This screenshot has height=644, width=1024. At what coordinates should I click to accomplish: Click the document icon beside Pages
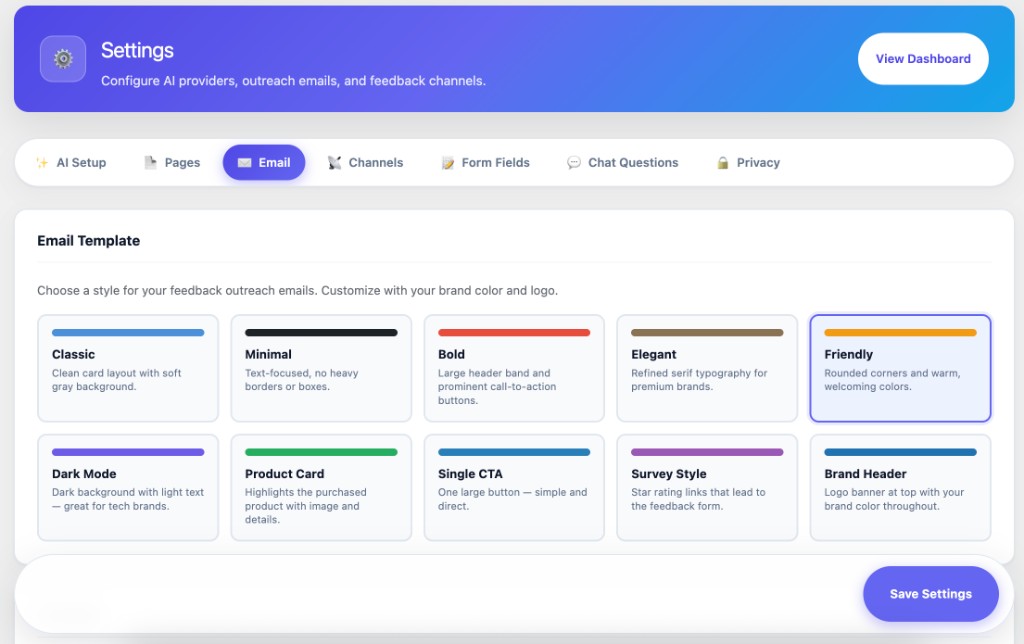pos(150,162)
